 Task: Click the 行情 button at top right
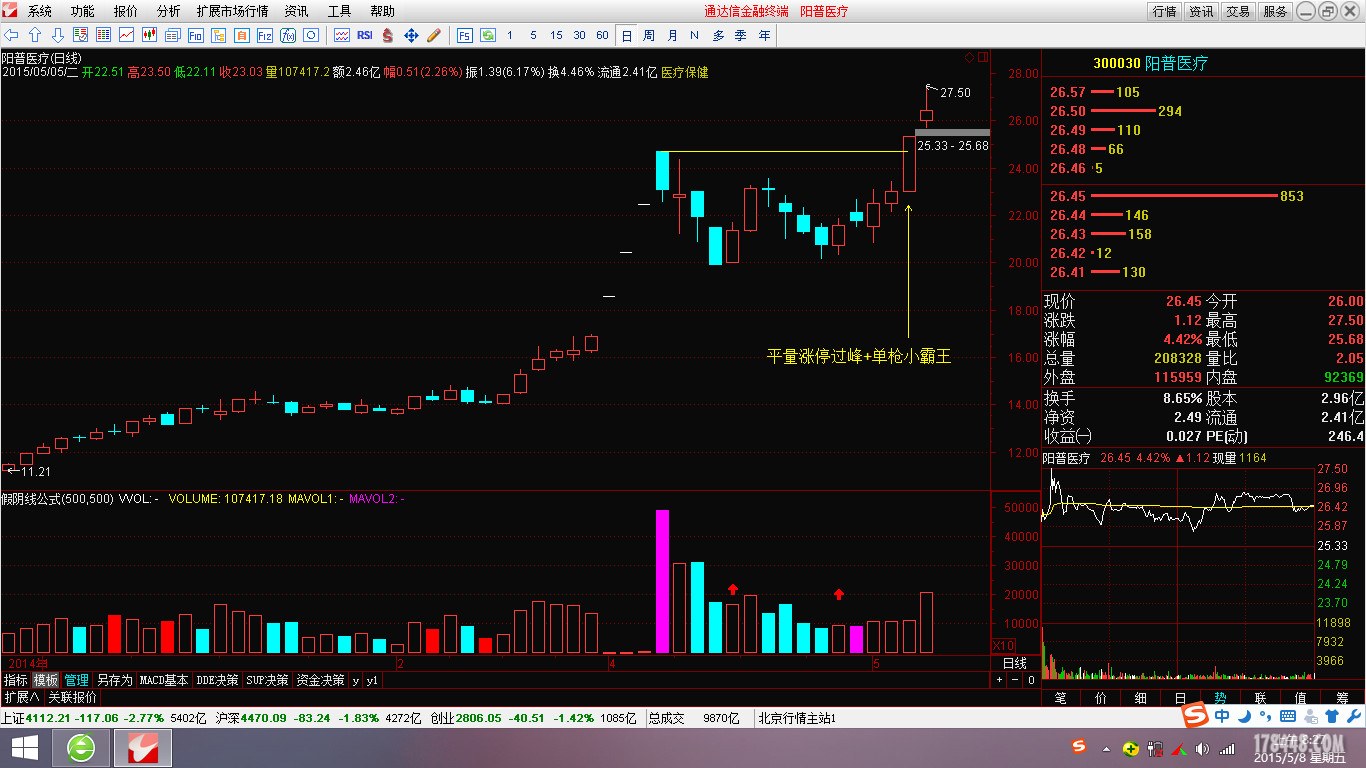[x=1164, y=11]
